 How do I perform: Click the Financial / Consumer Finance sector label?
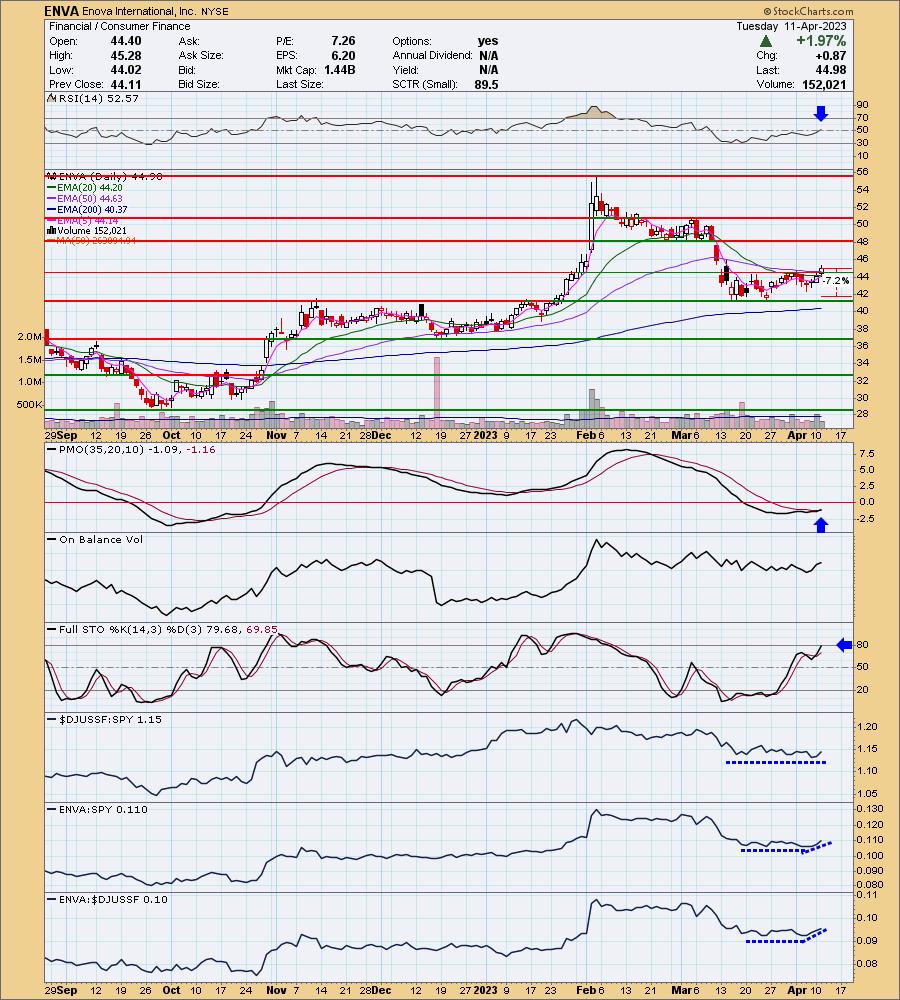pyautogui.click(x=120, y=26)
